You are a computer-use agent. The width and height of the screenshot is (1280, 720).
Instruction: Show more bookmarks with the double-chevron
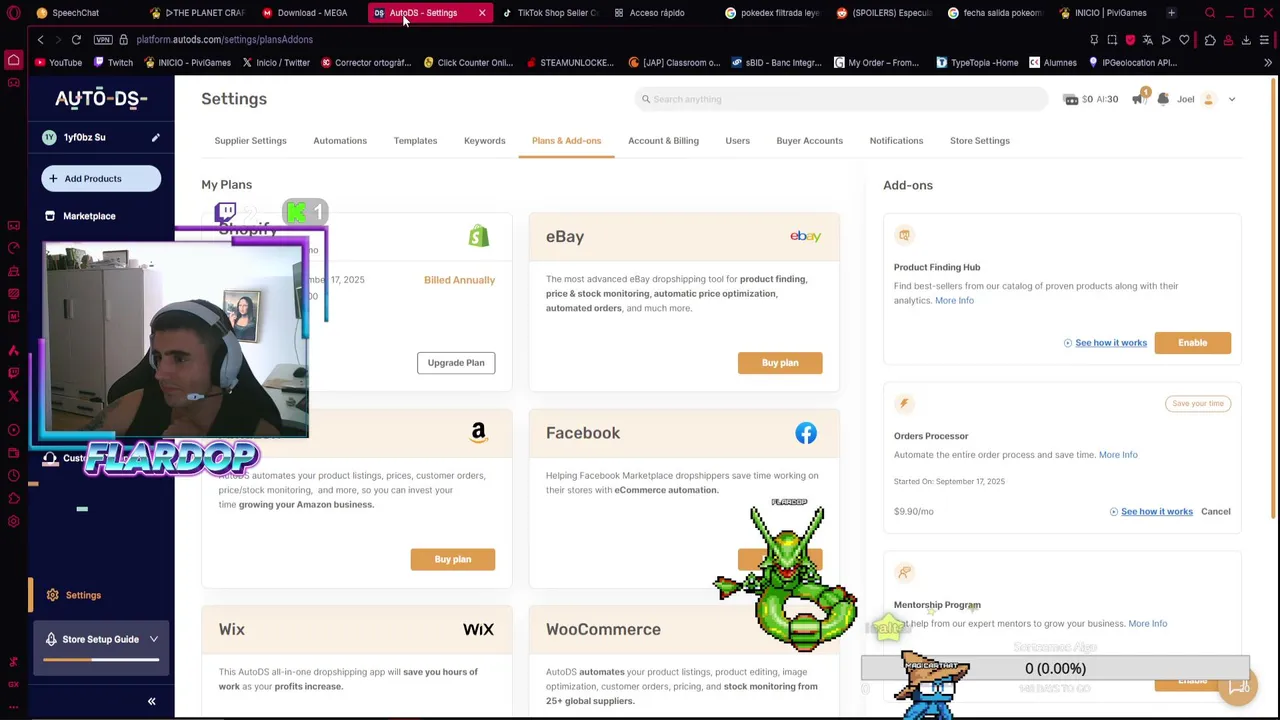coord(1267,63)
